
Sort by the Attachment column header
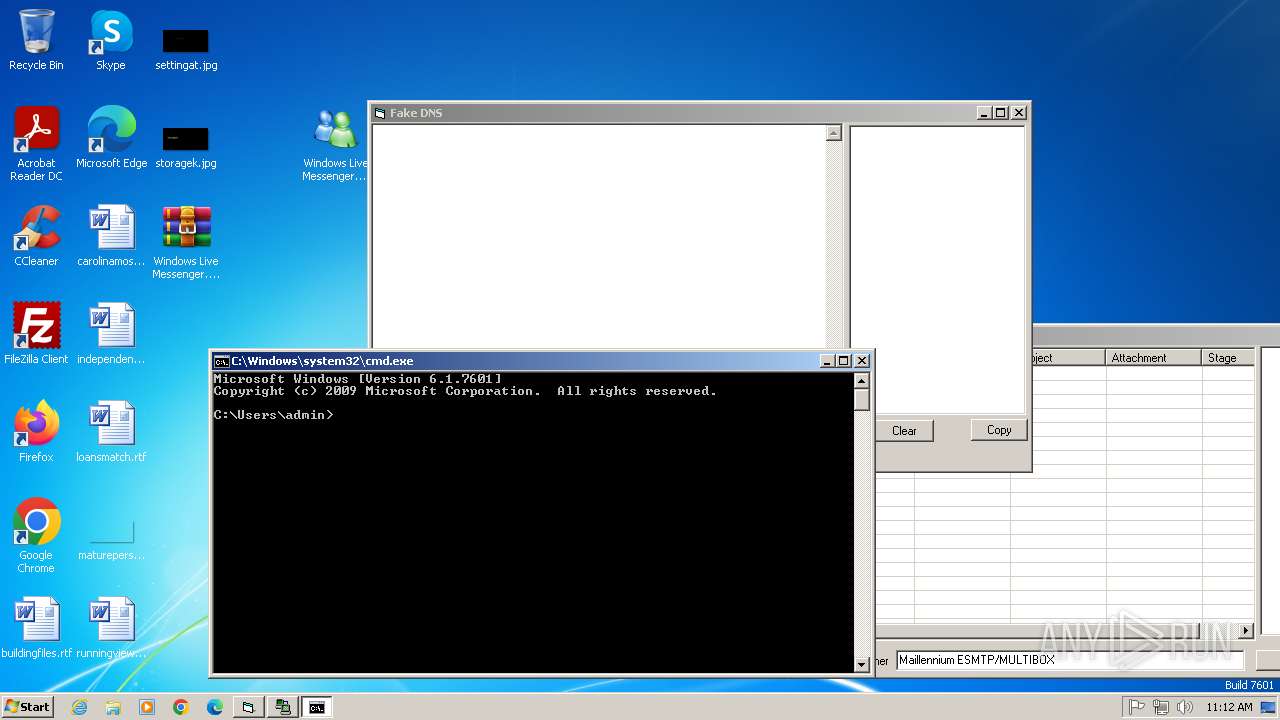click(x=1153, y=358)
